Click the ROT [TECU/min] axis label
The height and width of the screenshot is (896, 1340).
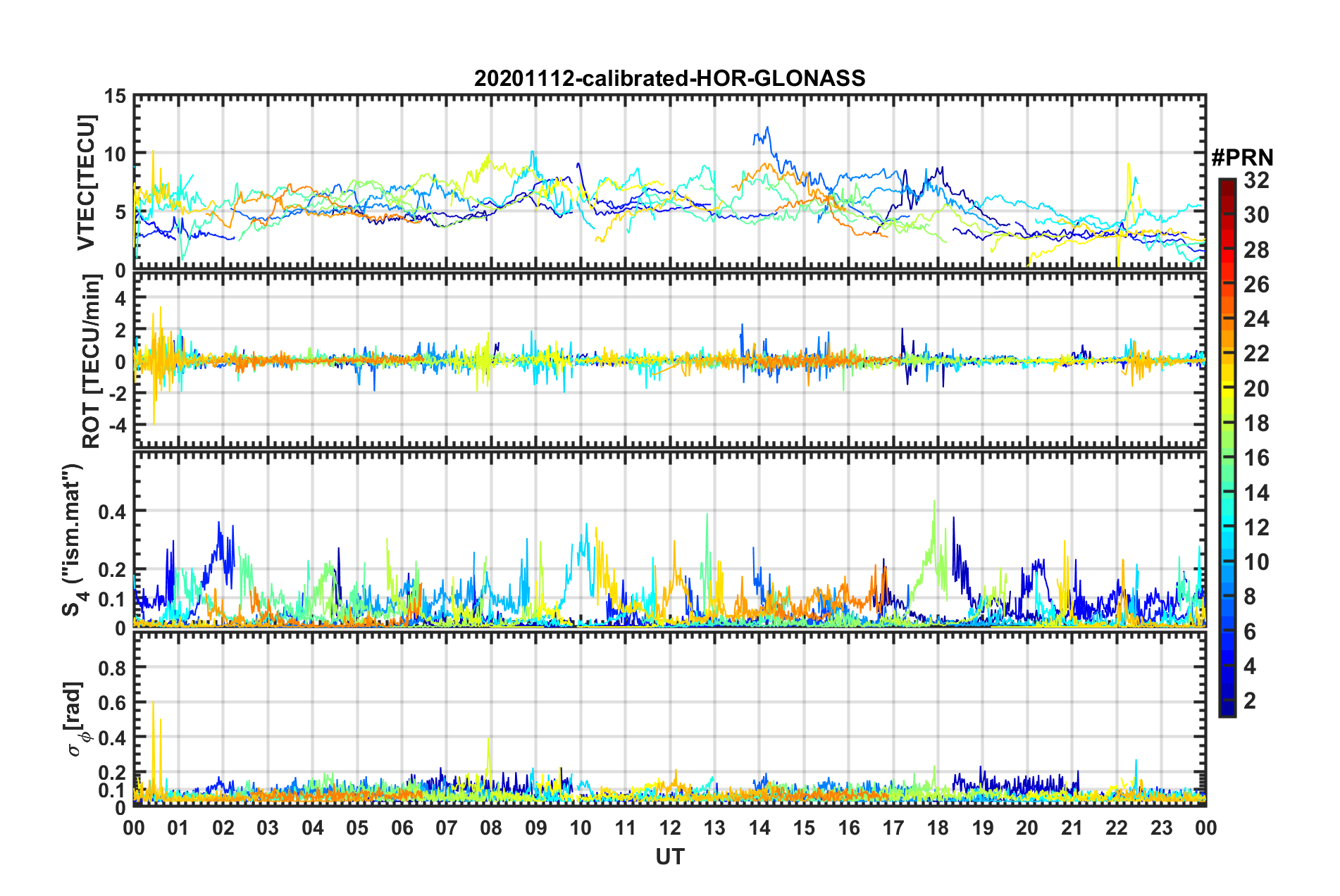pos(92,361)
